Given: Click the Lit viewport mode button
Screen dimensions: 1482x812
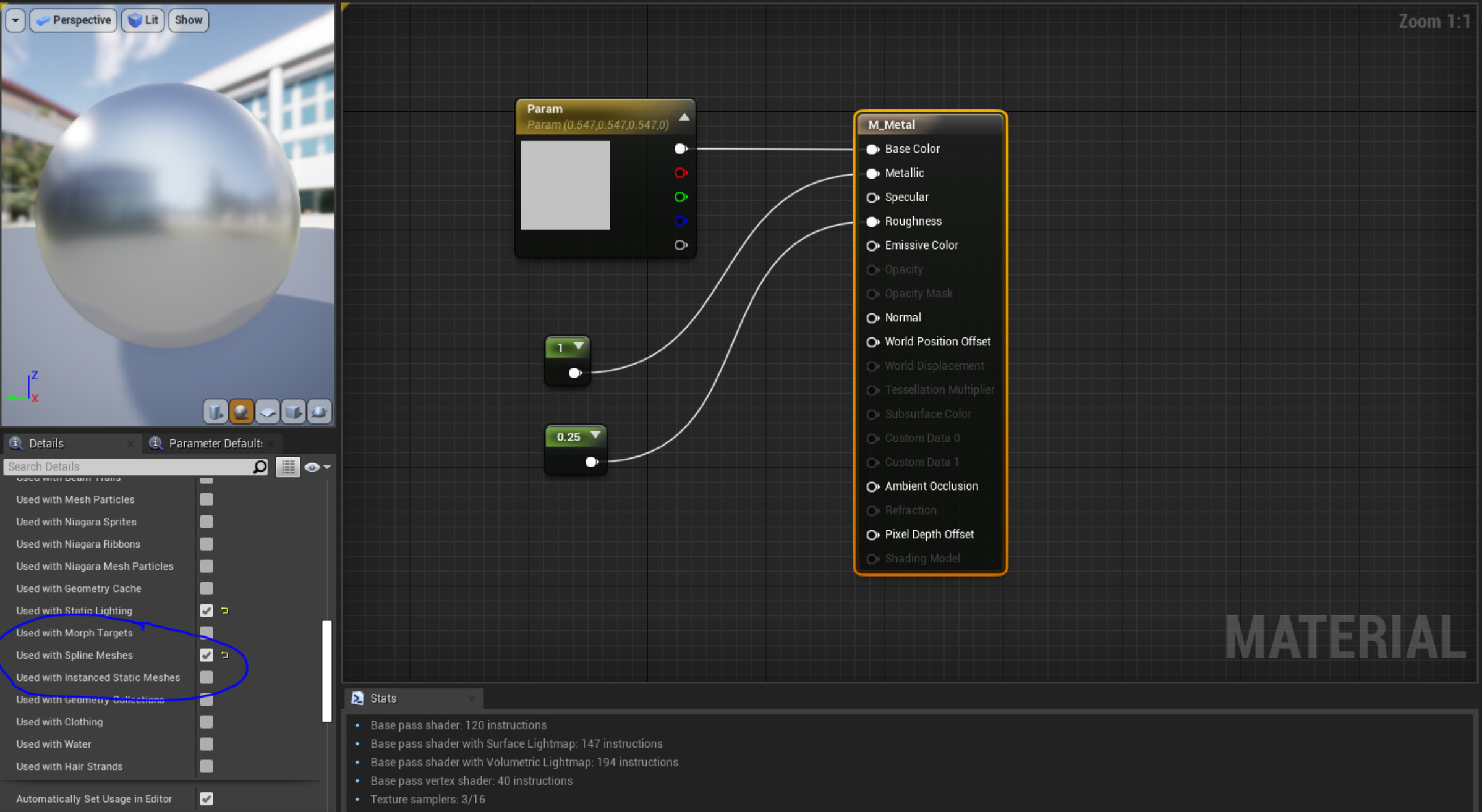Looking at the screenshot, I should pyautogui.click(x=142, y=20).
